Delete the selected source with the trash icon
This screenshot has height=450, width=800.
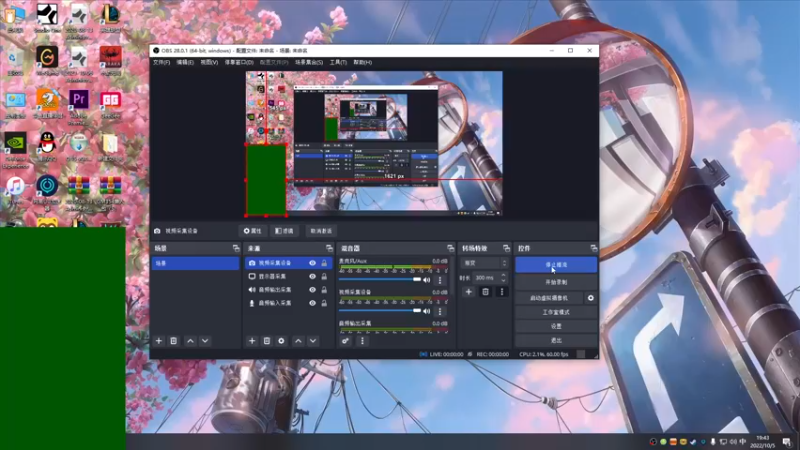point(267,341)
